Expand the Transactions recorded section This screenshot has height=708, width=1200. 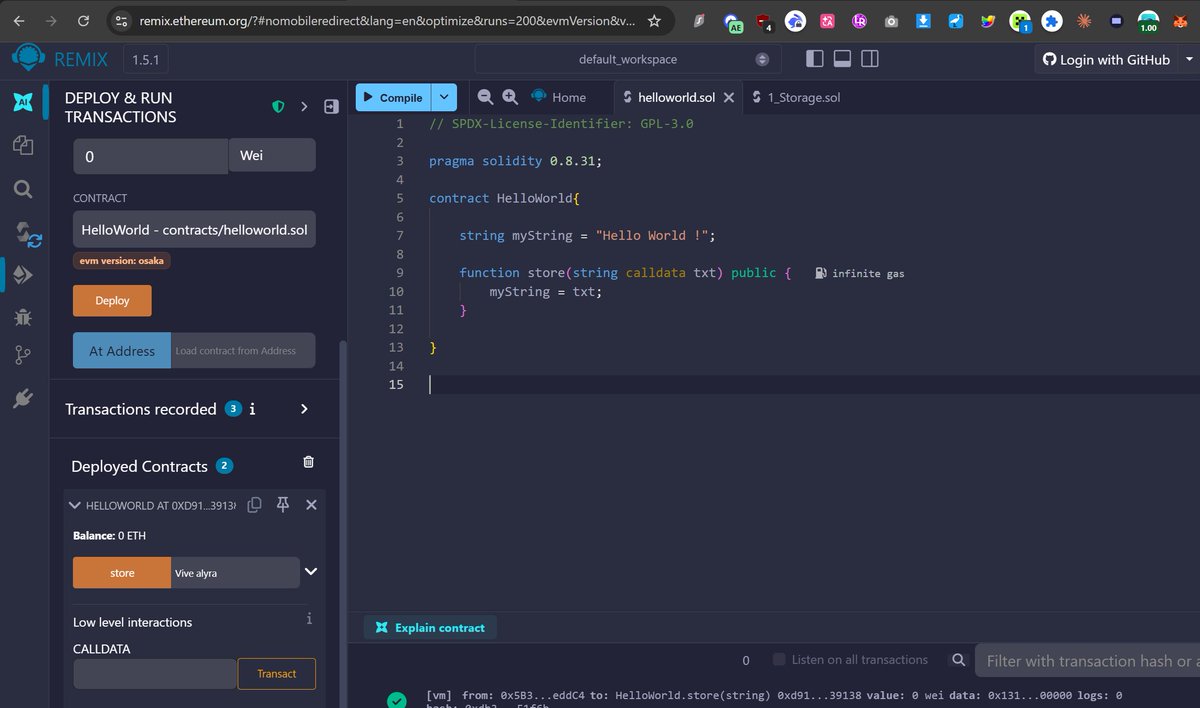point(304,409)
